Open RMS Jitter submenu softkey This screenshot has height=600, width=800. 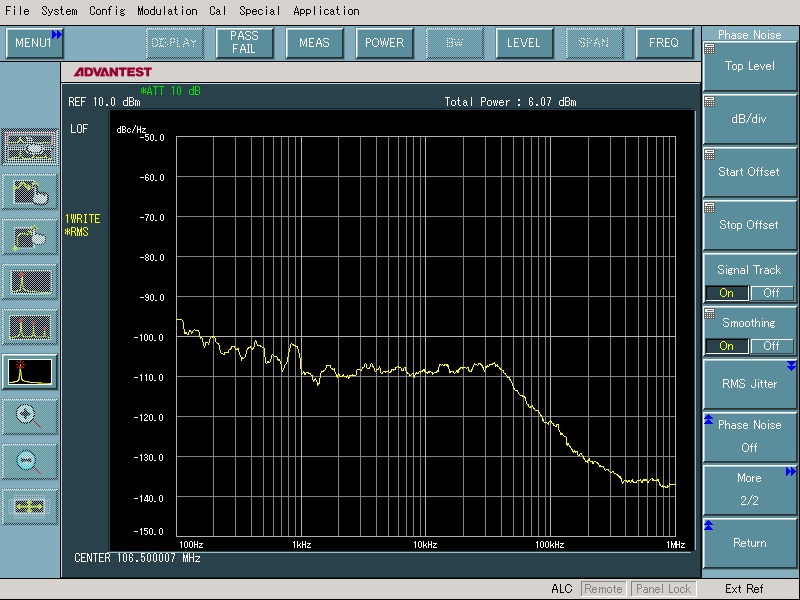pos(749,384)
